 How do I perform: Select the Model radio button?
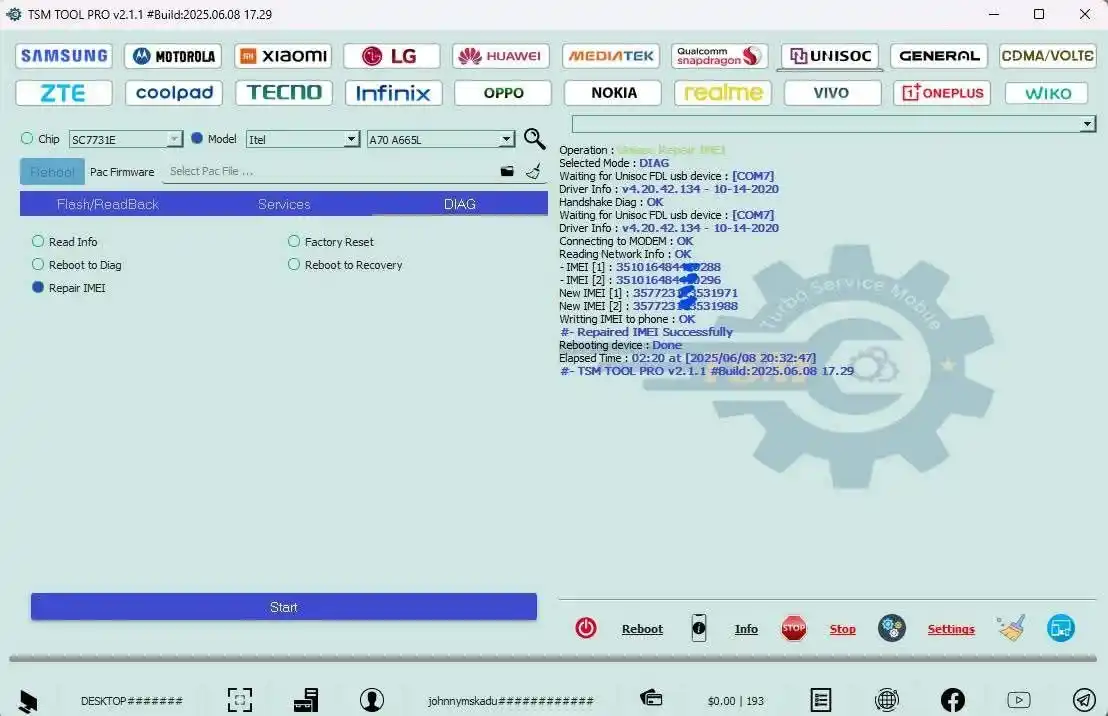click(197, 139)
